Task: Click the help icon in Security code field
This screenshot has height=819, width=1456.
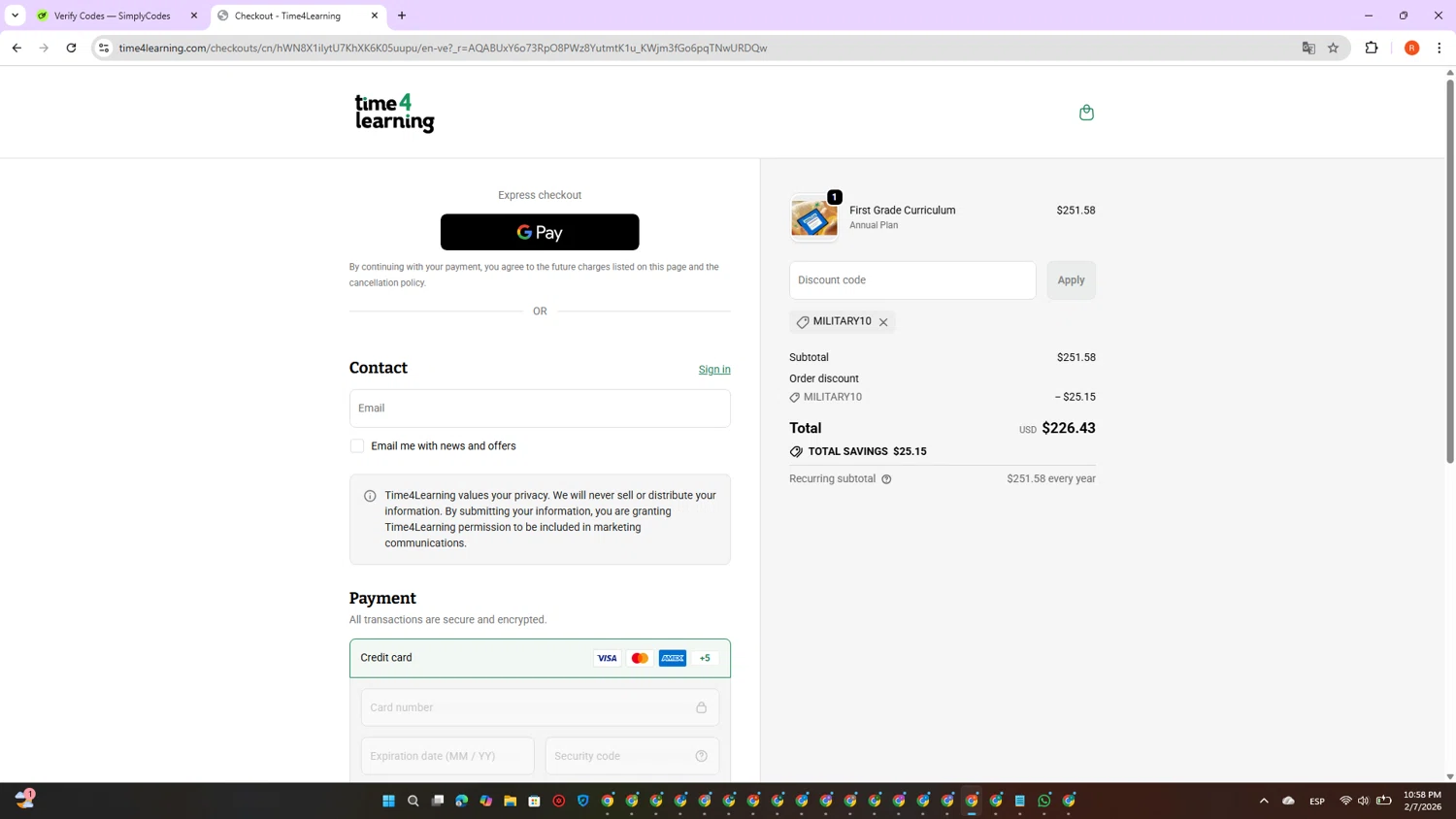Action: pos(701,756)
